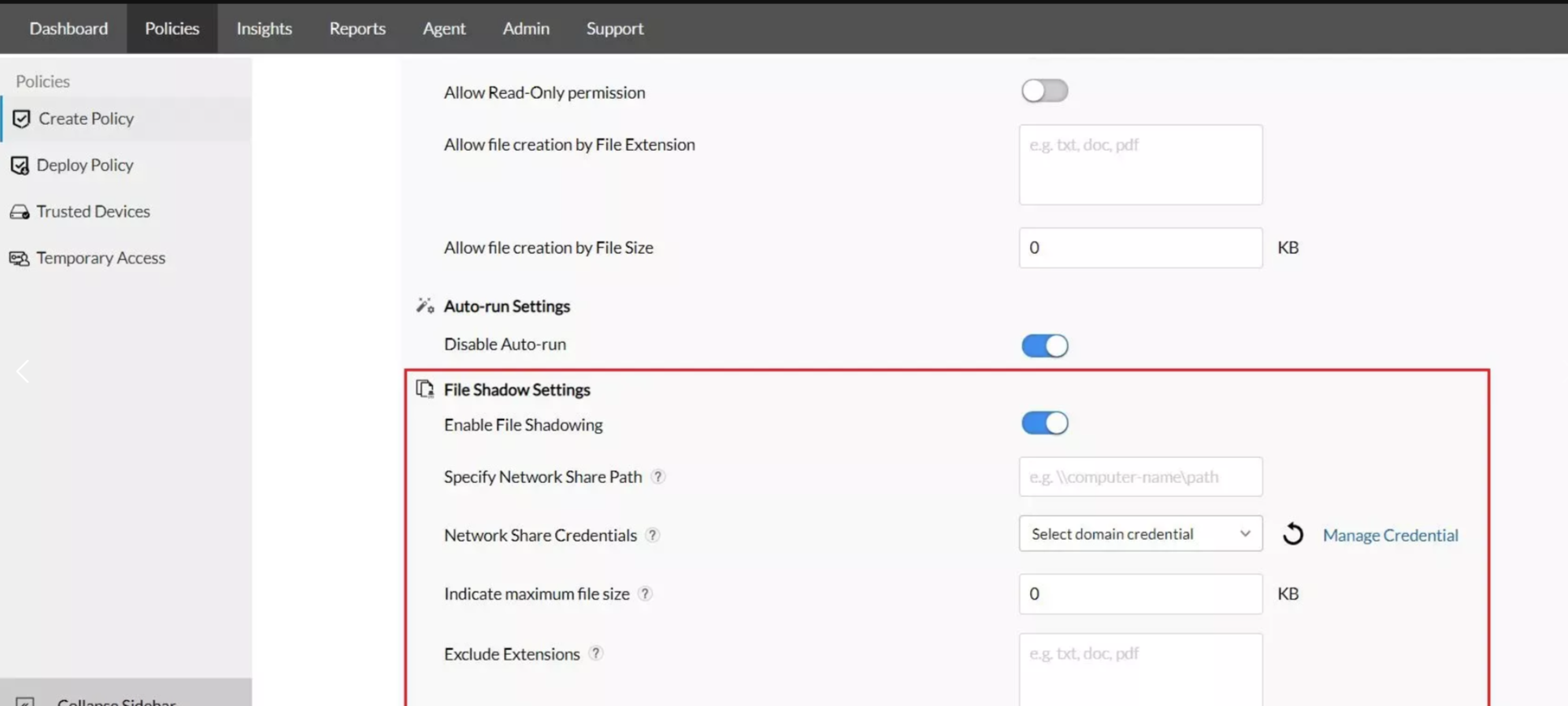
Task: Click the Create Policy shield icon
Action: tap(21, 119)
